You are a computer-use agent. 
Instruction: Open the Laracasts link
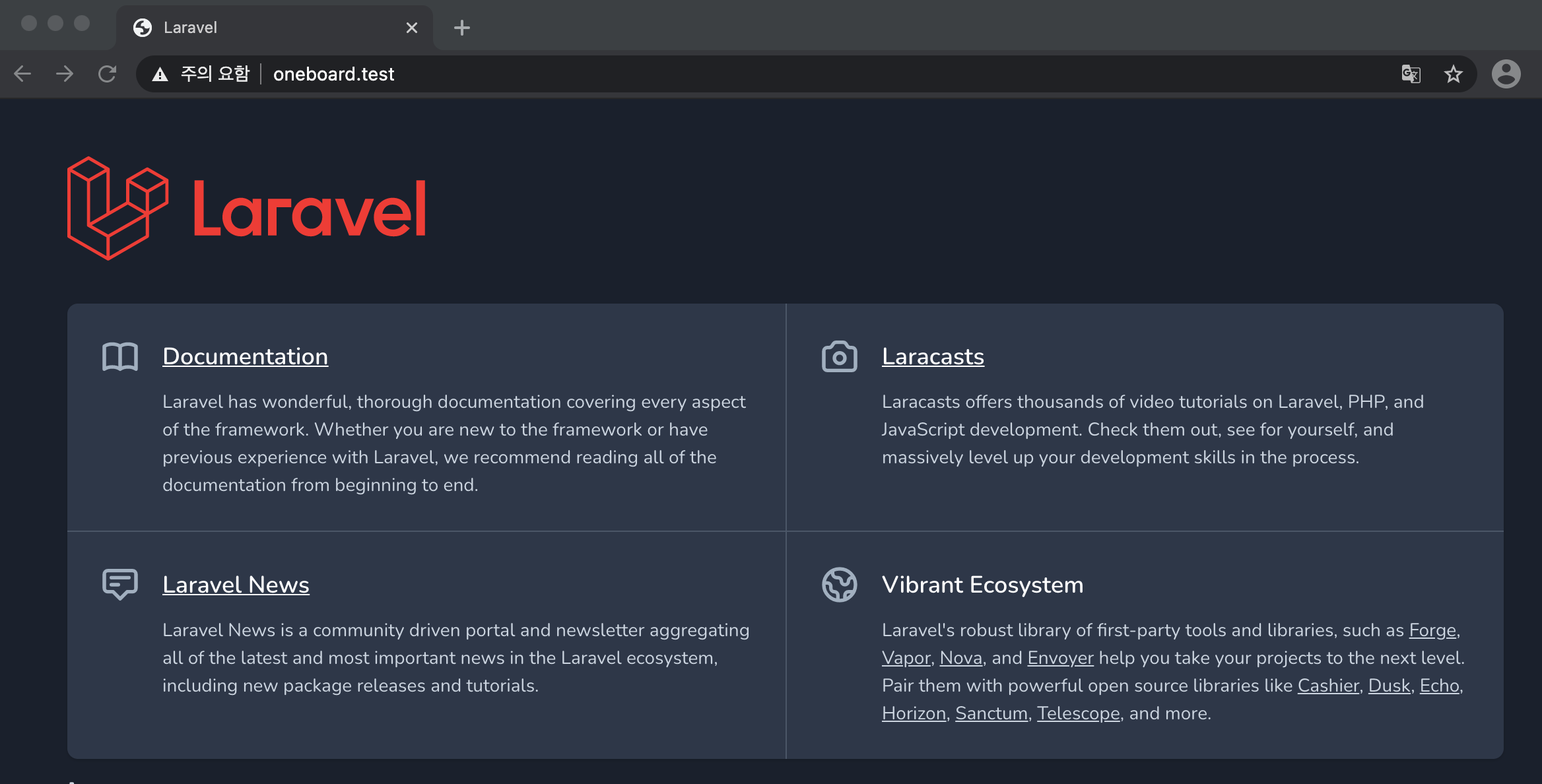point(933,356)
